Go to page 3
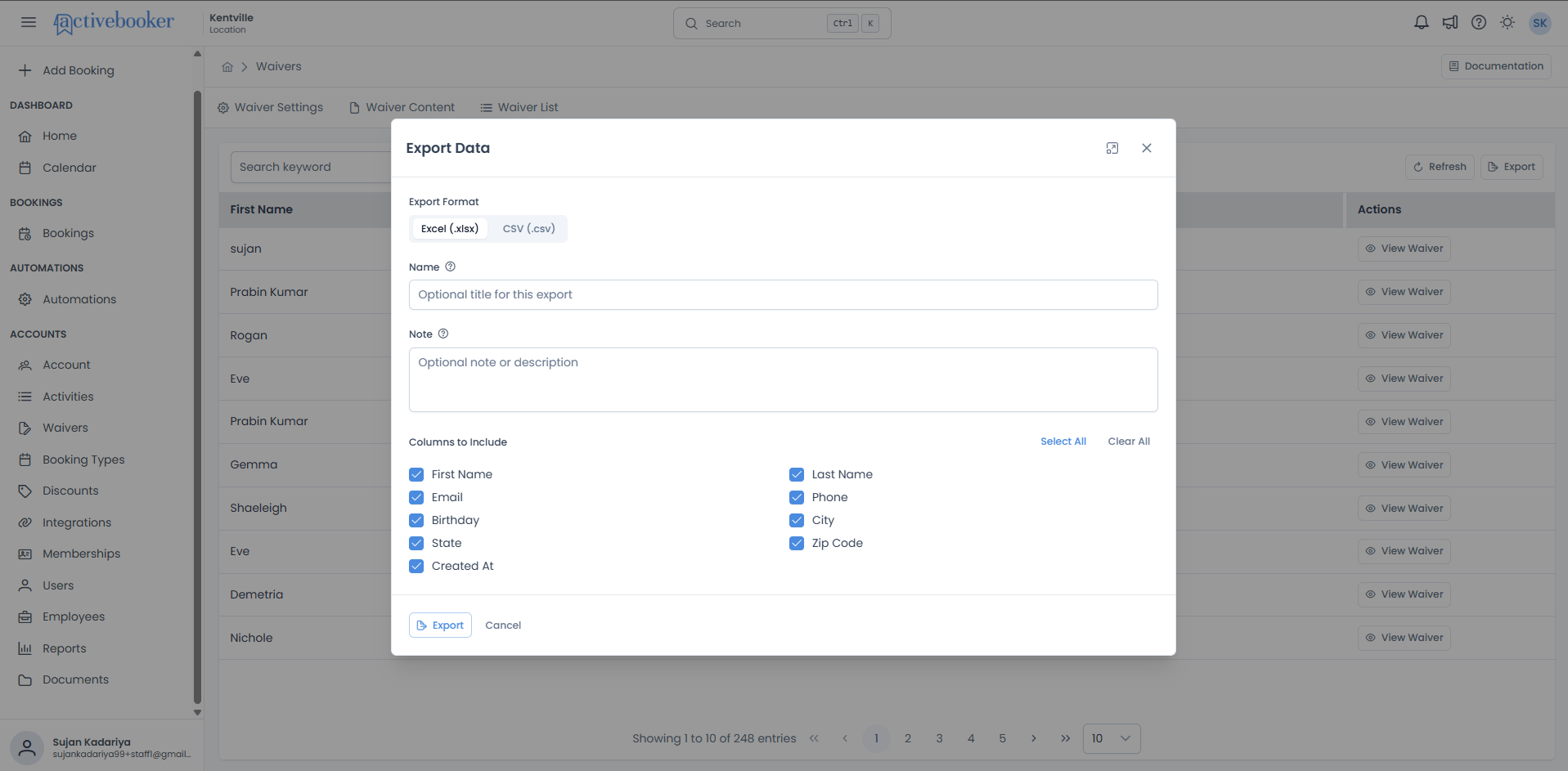The image size is (1568, 771). pos(939,738)
